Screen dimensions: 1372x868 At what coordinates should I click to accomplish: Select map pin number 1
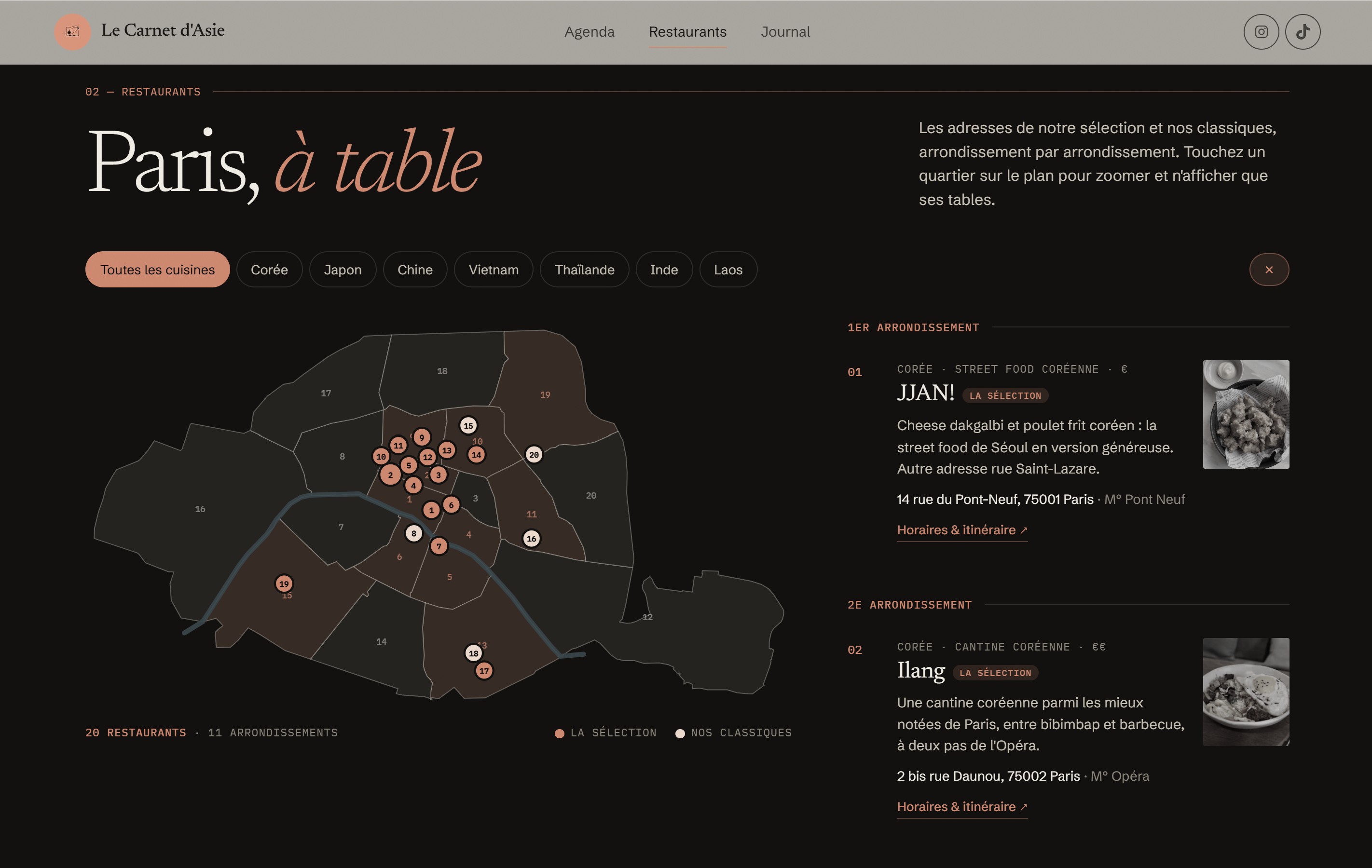point(431,510)
